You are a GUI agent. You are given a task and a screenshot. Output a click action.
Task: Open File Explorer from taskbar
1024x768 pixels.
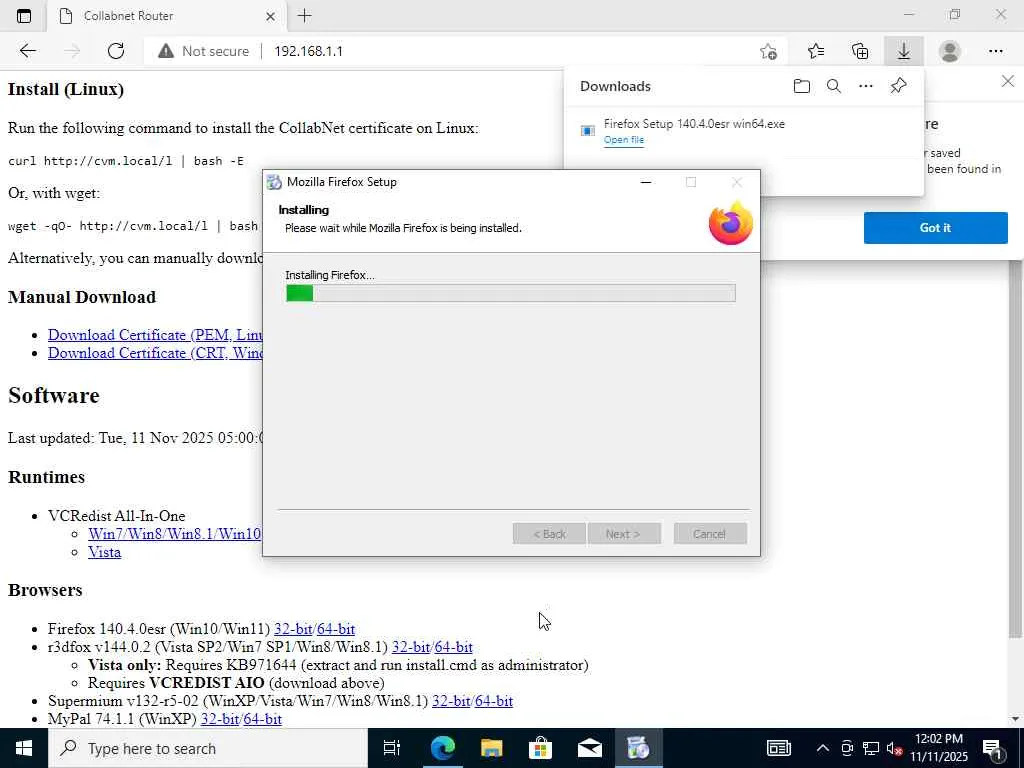tap(491, 748)
